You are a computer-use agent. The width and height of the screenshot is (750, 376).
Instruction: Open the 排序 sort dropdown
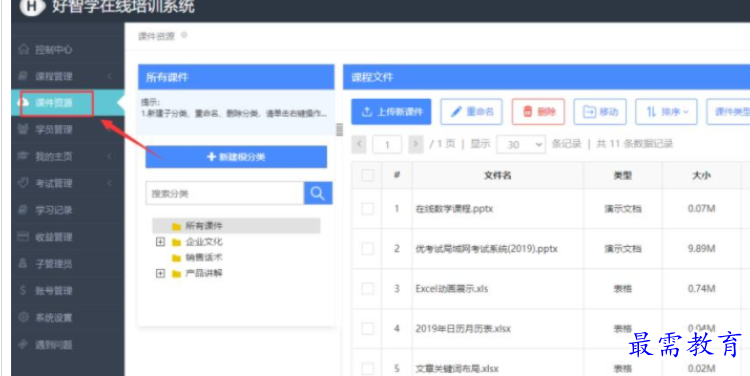666,112
